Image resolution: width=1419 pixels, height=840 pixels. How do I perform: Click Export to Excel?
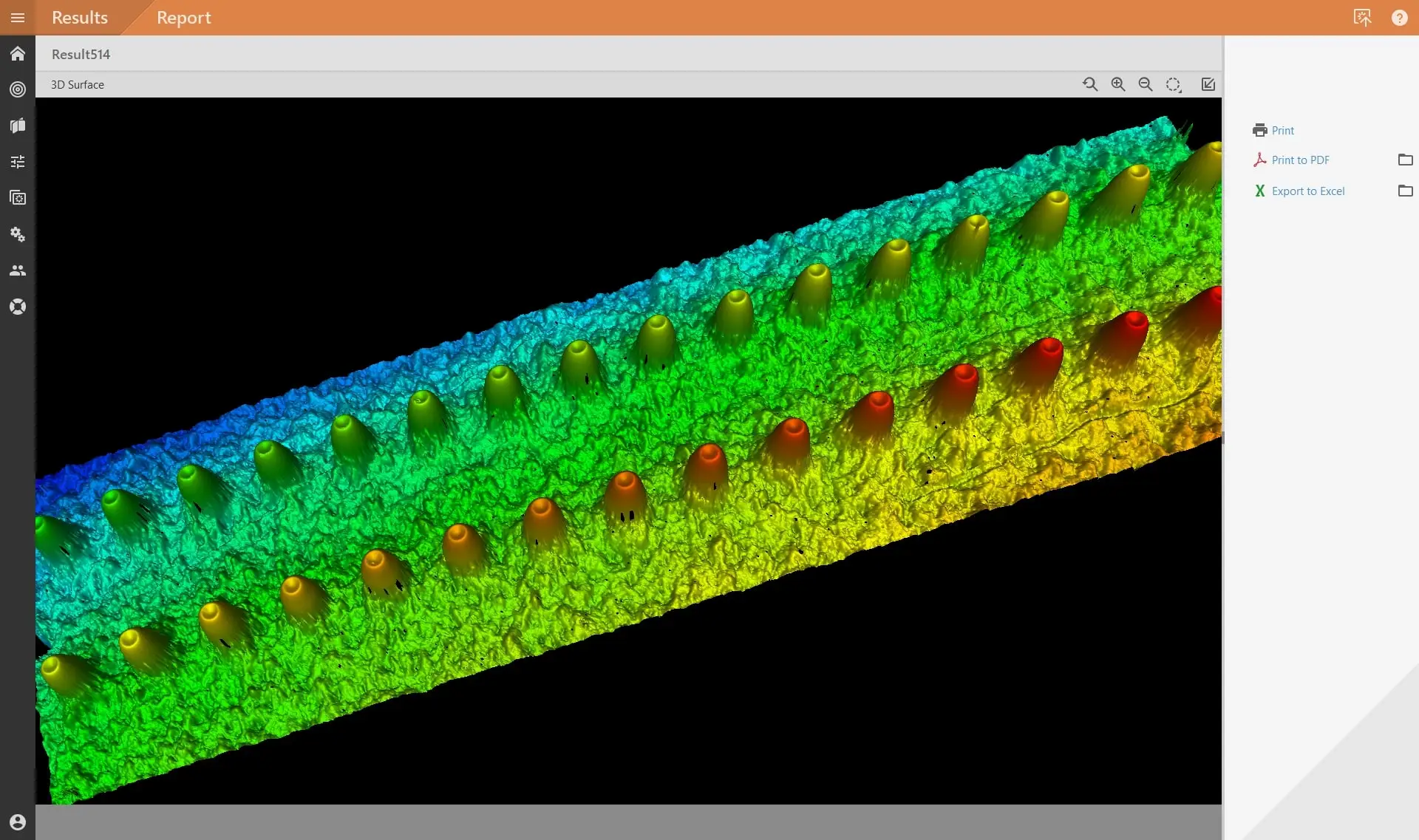tap(1308, 190)
